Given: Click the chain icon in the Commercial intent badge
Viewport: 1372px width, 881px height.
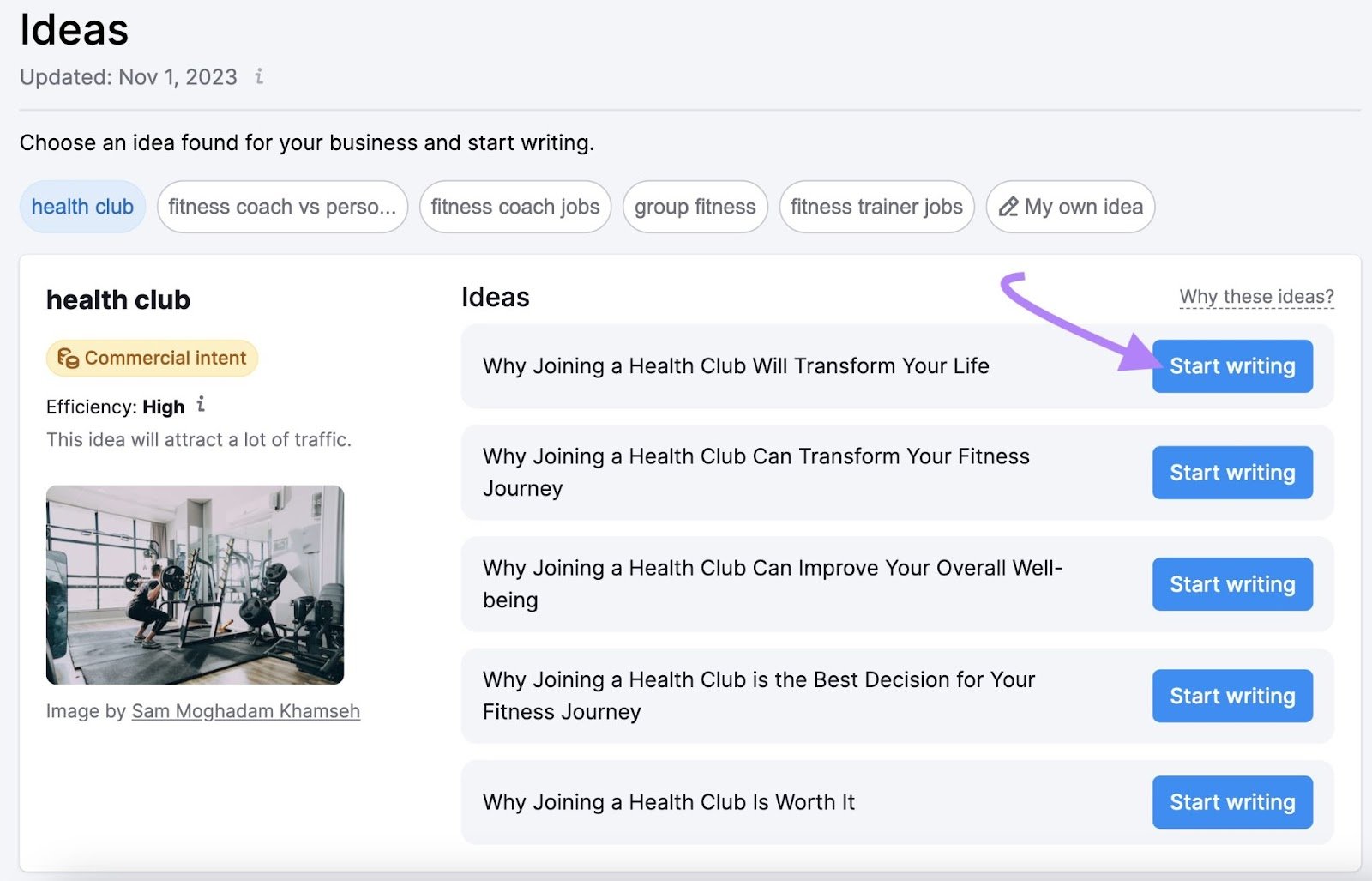Looking at the screenshot, I should click(67, 358).
